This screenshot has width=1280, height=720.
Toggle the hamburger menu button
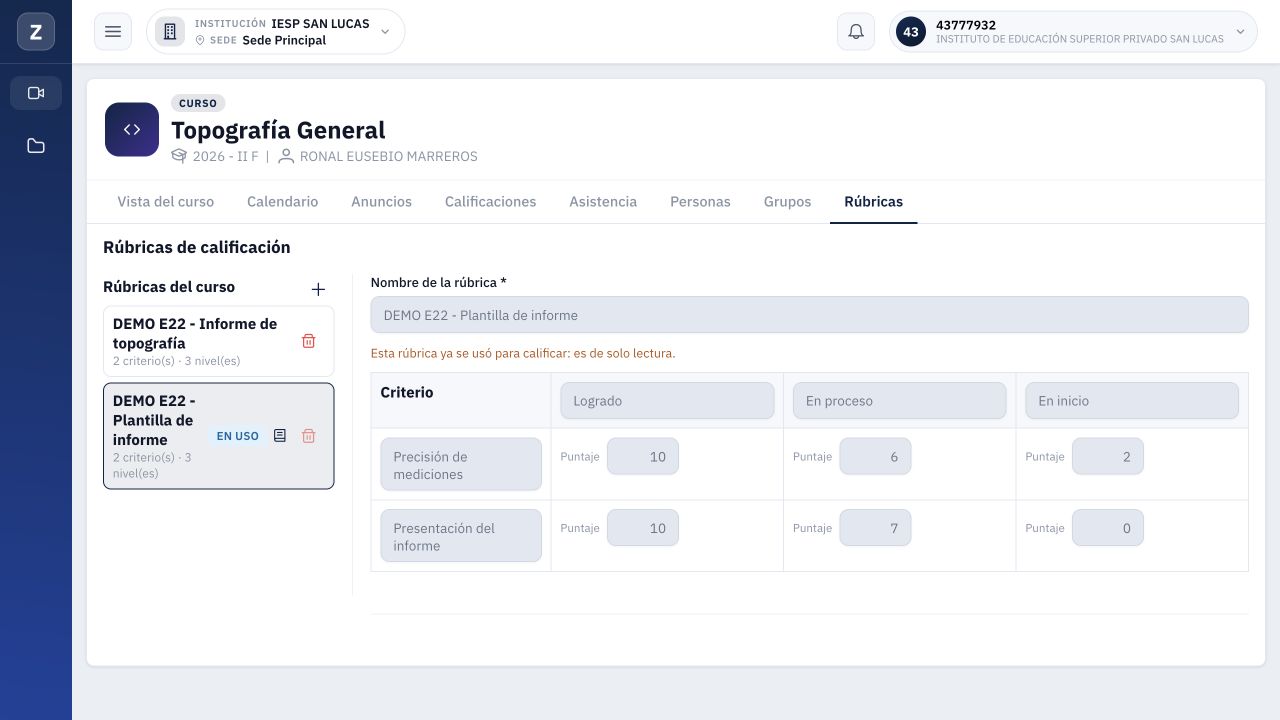click(113, 32)
